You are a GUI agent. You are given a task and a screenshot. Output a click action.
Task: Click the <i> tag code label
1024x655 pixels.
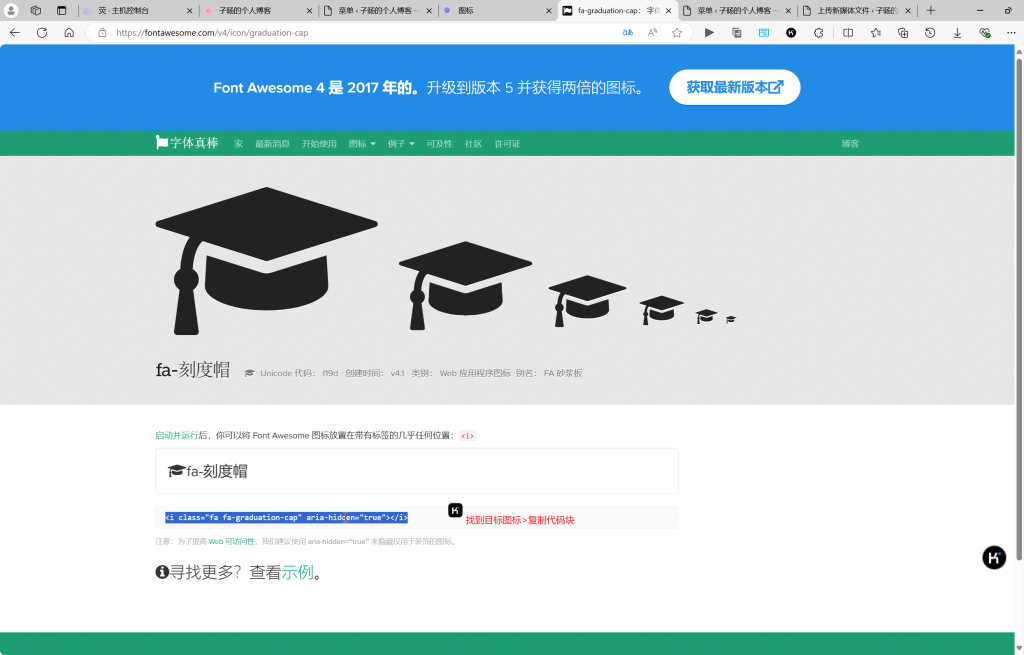468,436
